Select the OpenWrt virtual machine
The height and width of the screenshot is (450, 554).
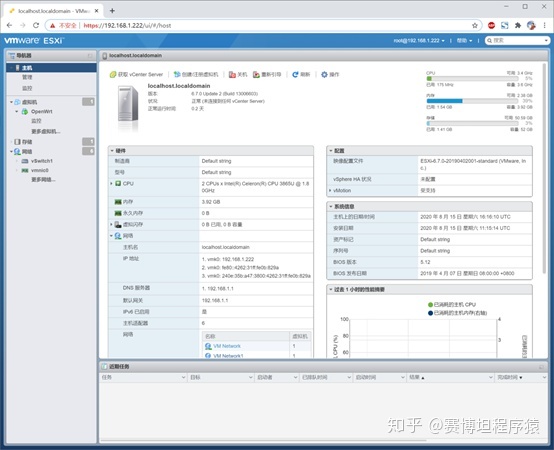pos(41,112)
